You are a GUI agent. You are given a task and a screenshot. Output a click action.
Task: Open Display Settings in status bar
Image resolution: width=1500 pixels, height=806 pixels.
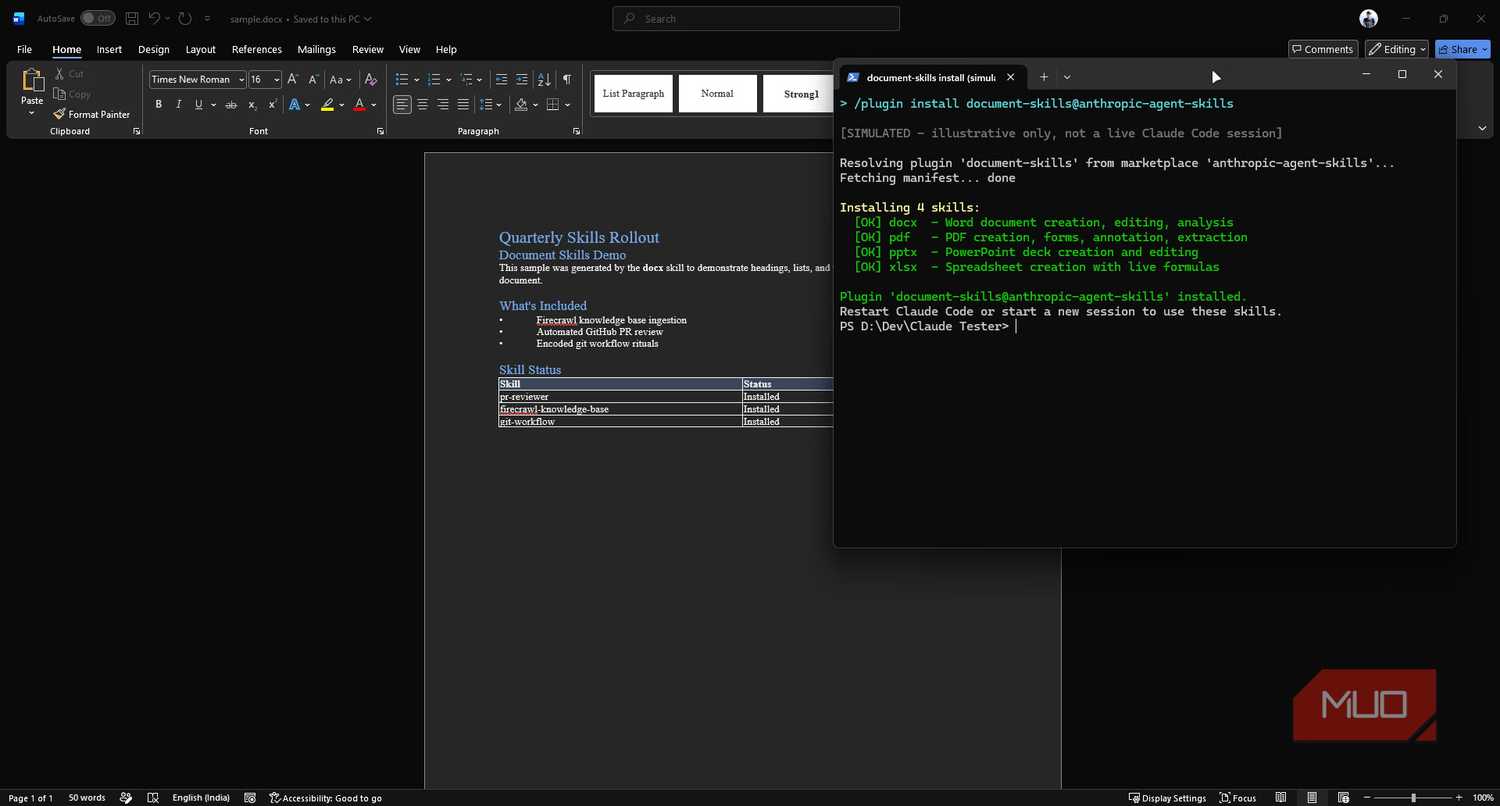pyautogui.click(x=1167, y=798)
